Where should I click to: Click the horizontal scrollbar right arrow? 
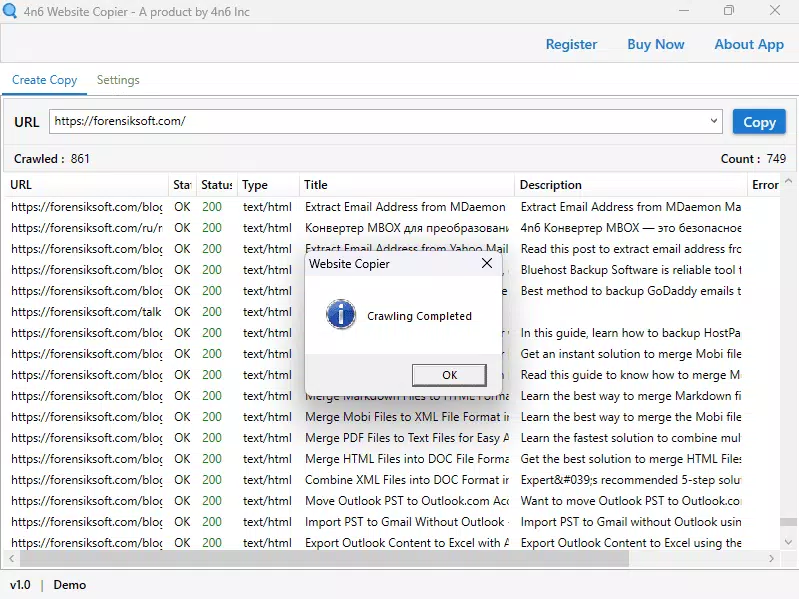click(x=771, y=558)
